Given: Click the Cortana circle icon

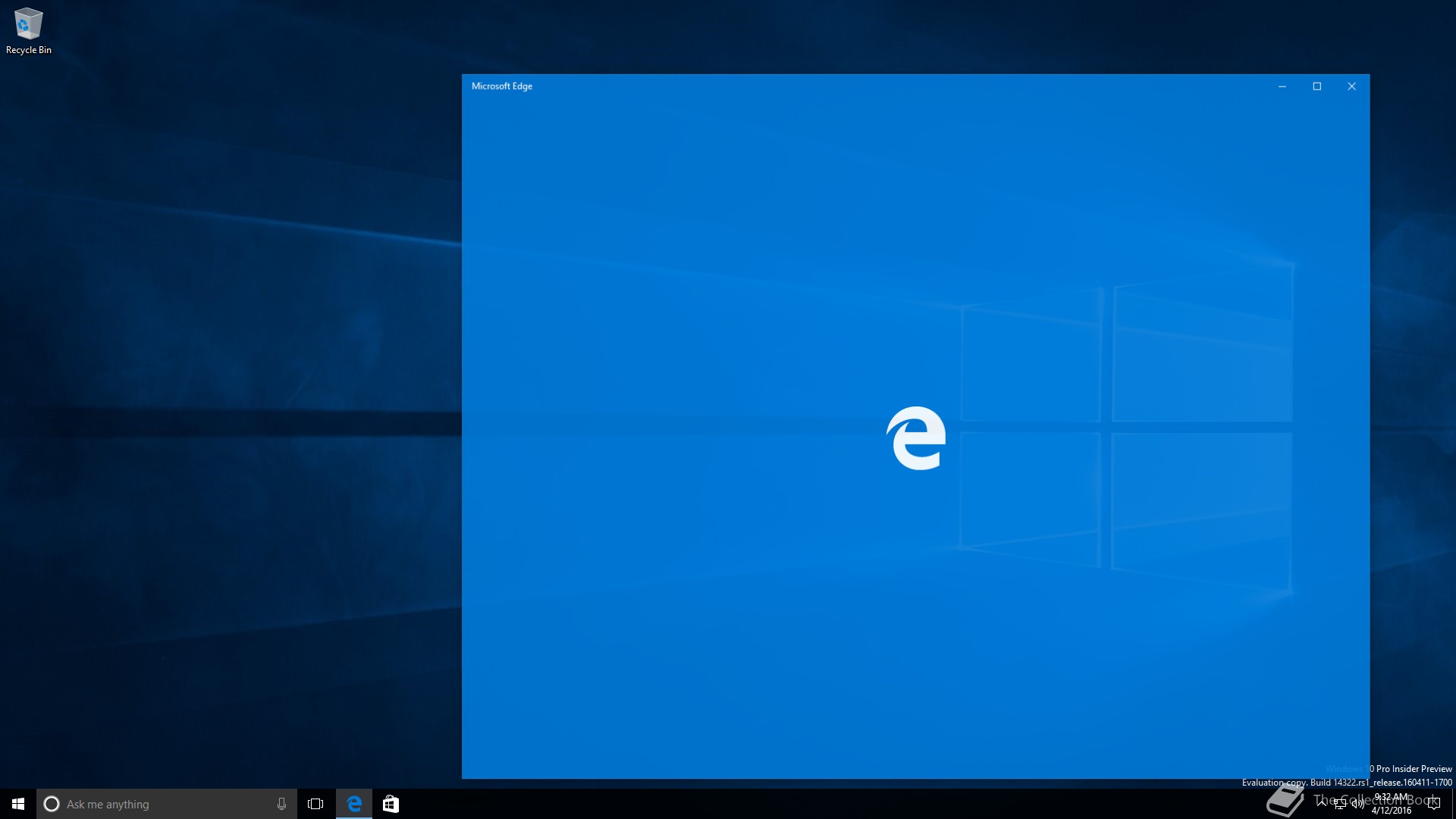Looking at the screenshot, I should (x=52, y=804).
